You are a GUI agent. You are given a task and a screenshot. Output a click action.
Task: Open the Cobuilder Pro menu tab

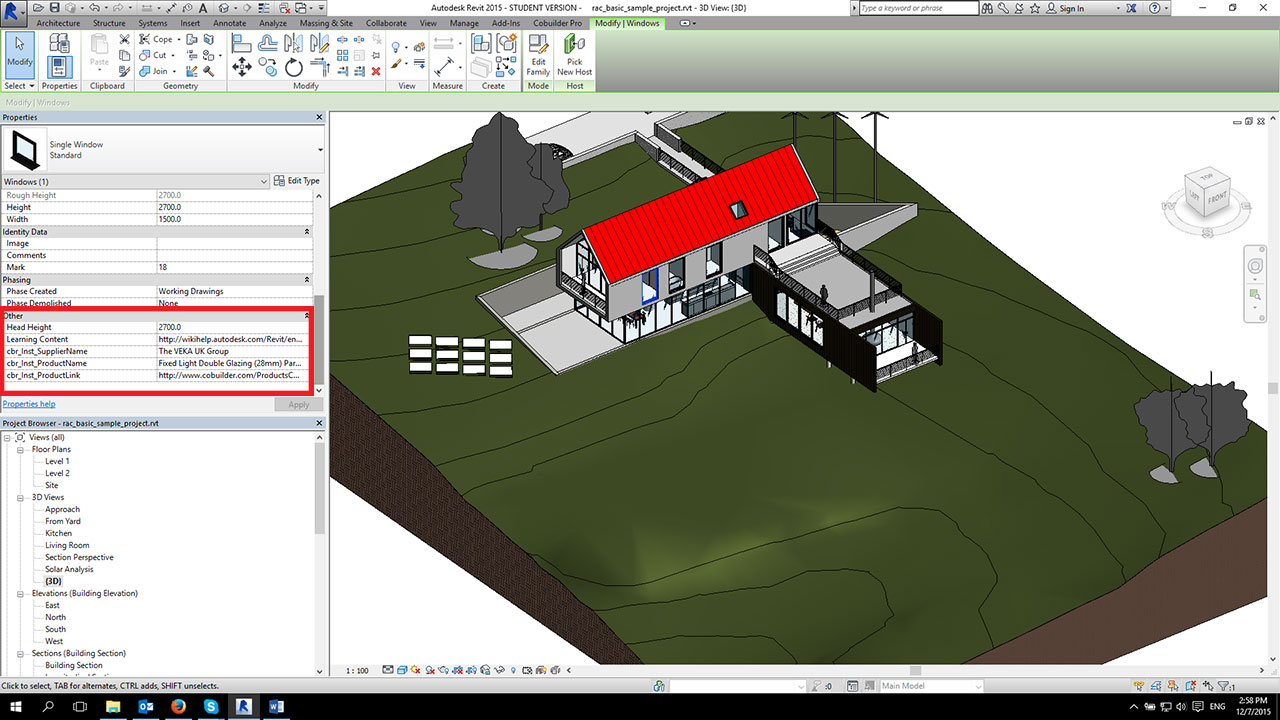pos(557,23)
